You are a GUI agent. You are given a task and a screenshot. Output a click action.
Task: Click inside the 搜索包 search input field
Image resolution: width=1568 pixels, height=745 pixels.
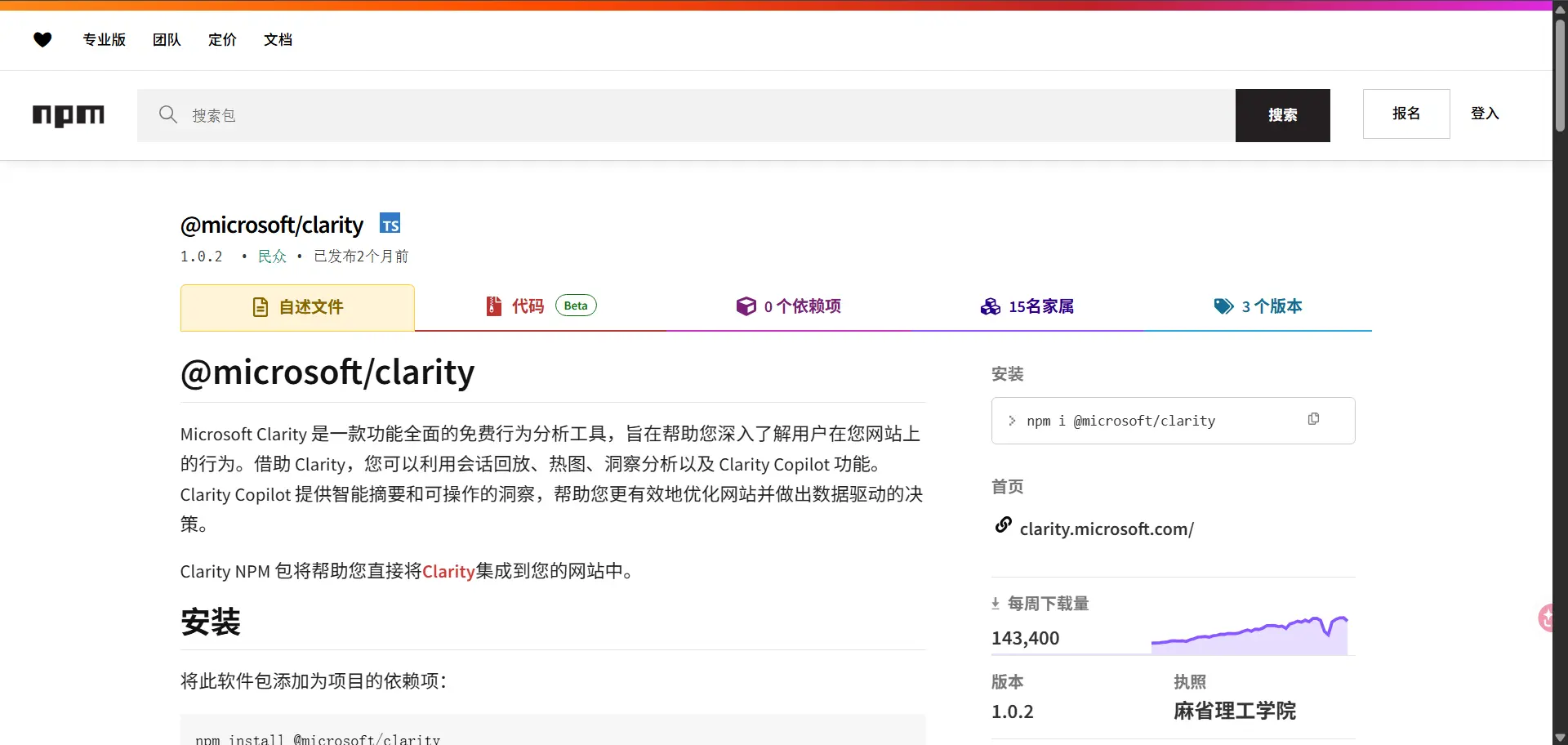tap(572, 115)
